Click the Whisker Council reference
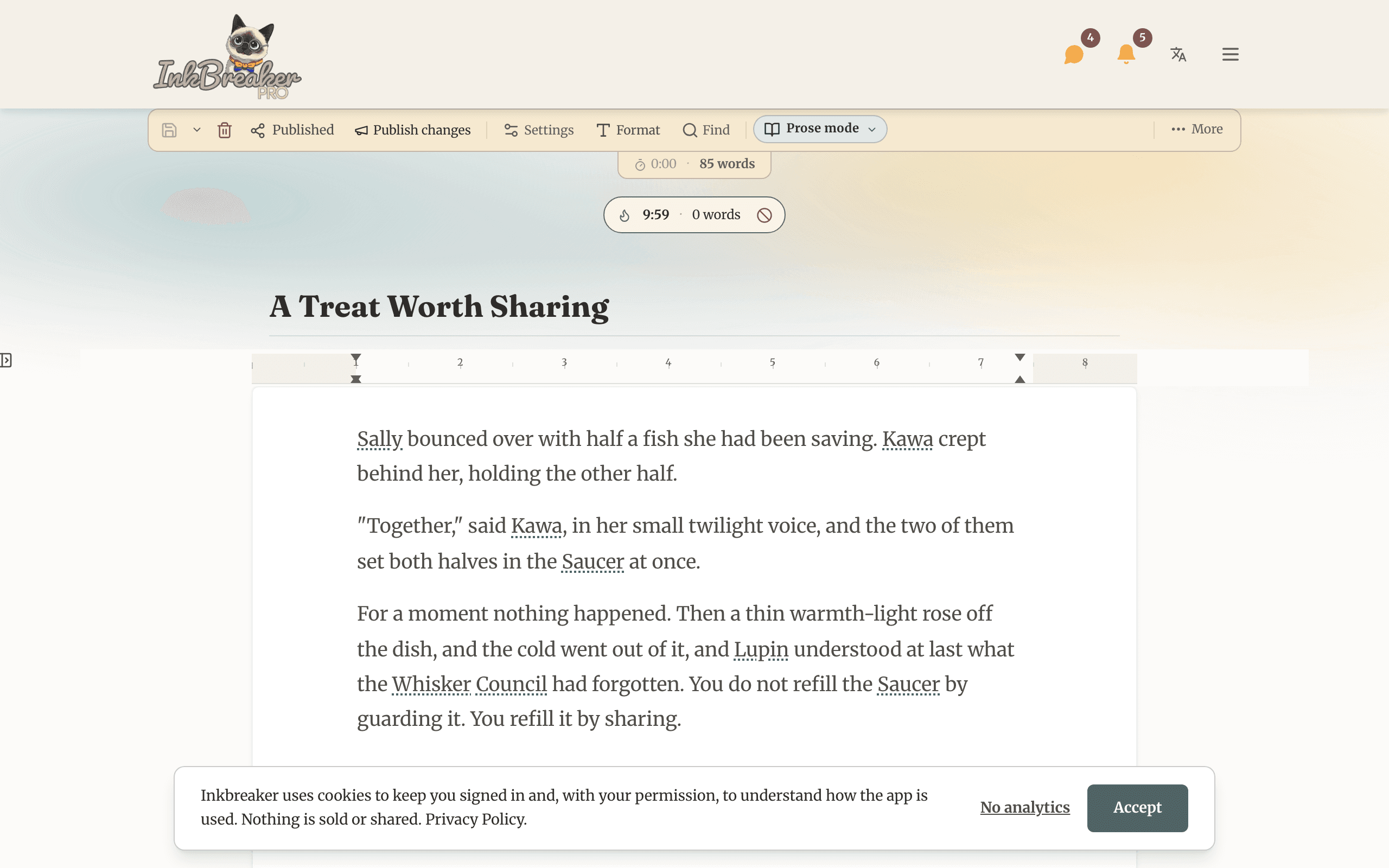1389x868 pixels. [469, 684]
